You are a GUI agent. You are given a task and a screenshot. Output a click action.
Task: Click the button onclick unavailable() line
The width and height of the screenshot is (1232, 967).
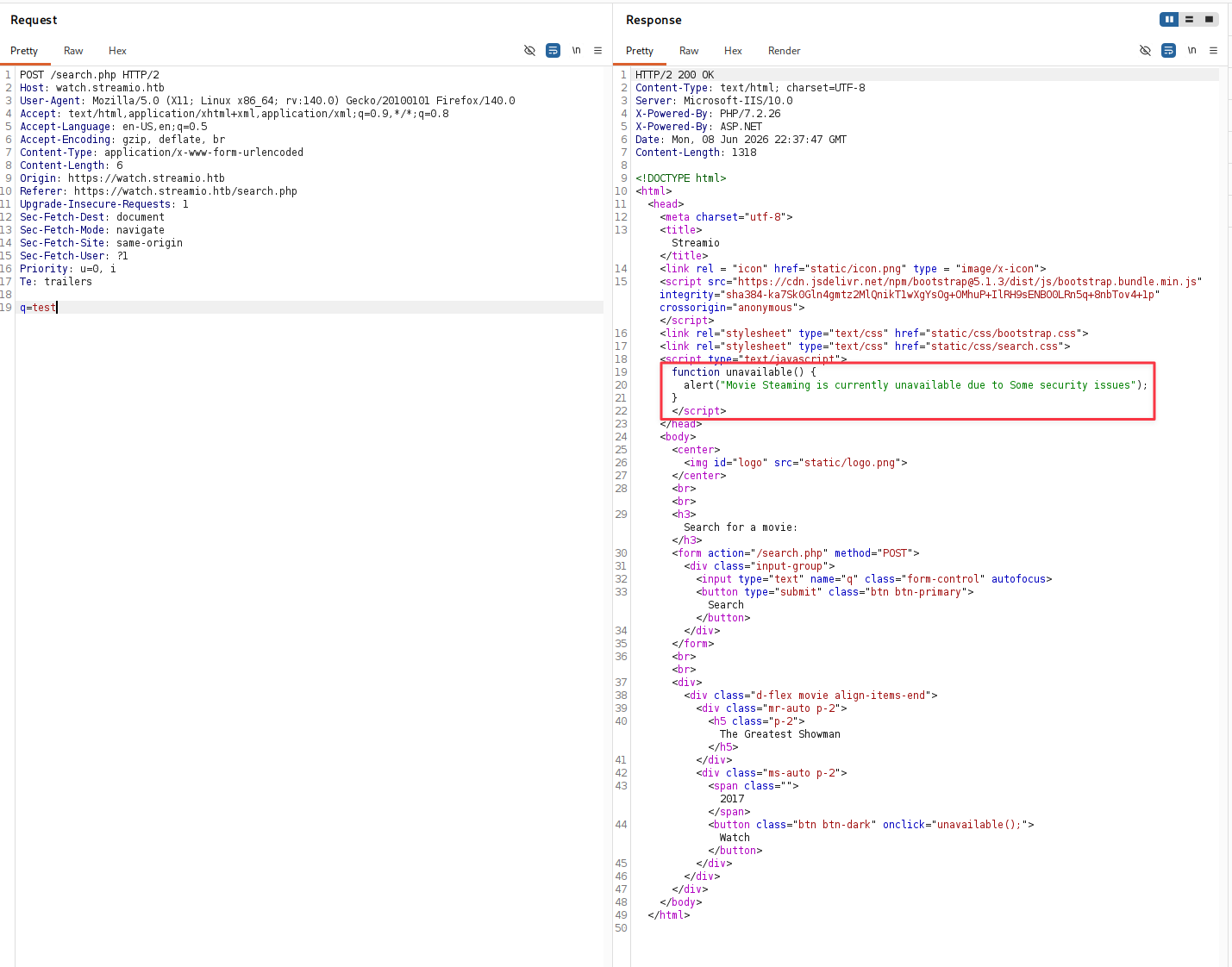coord(871,825)
